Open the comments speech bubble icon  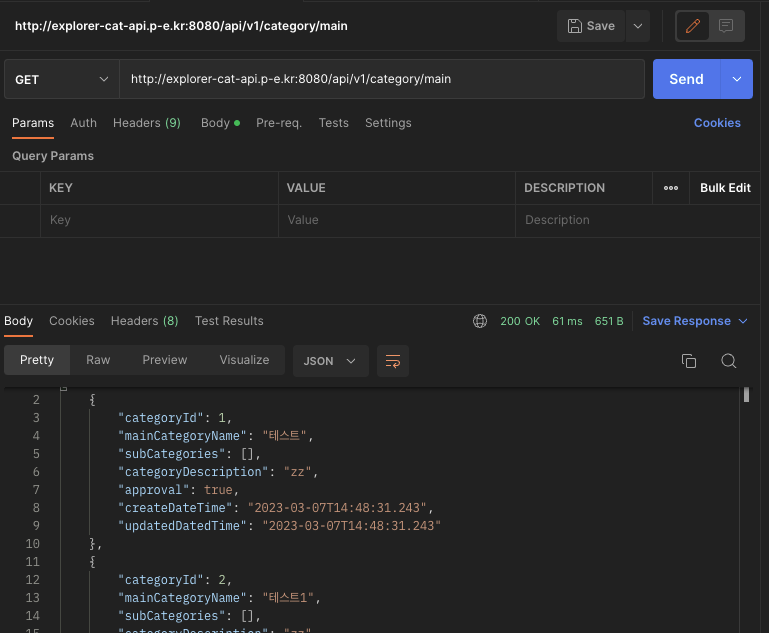726,26
